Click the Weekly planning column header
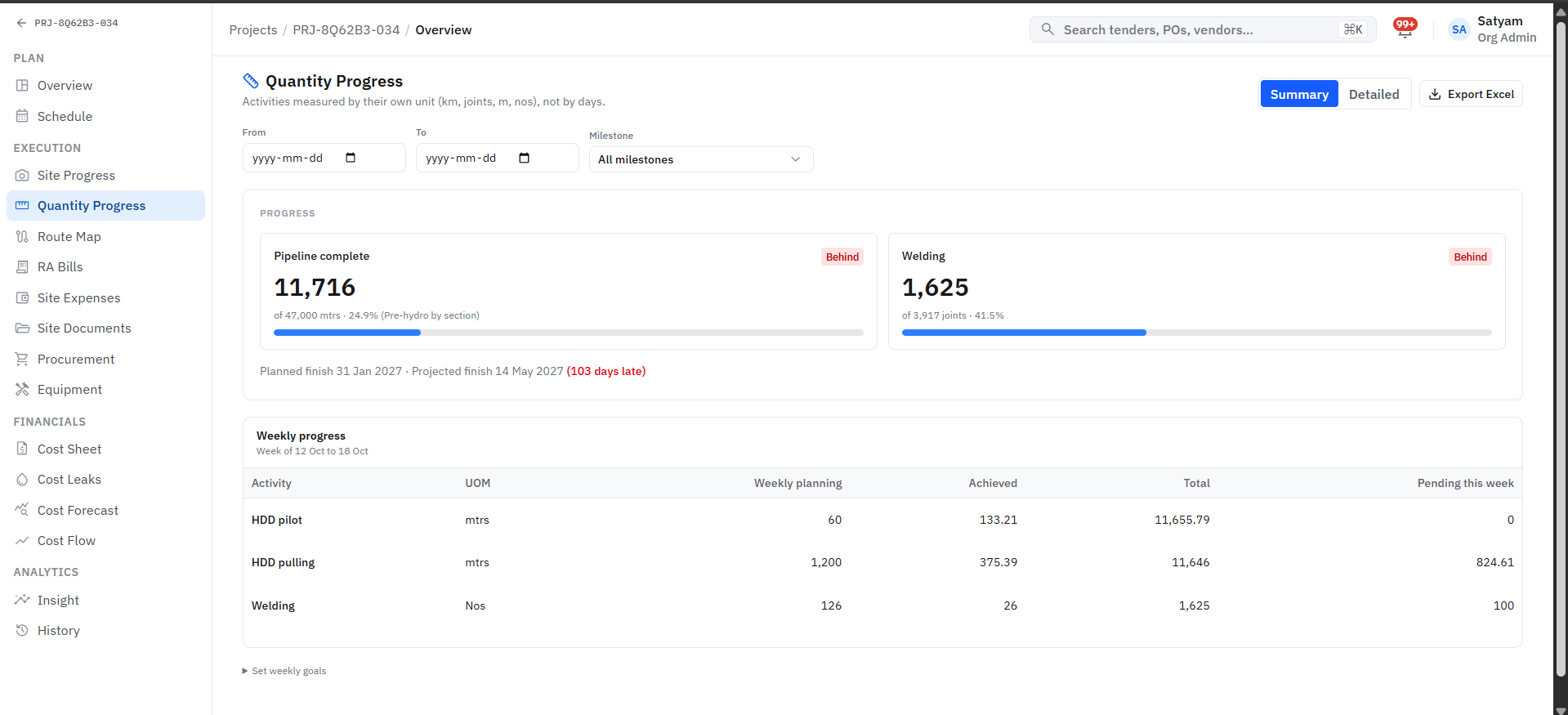The image size is (1568, 715). tap(797, 483)
